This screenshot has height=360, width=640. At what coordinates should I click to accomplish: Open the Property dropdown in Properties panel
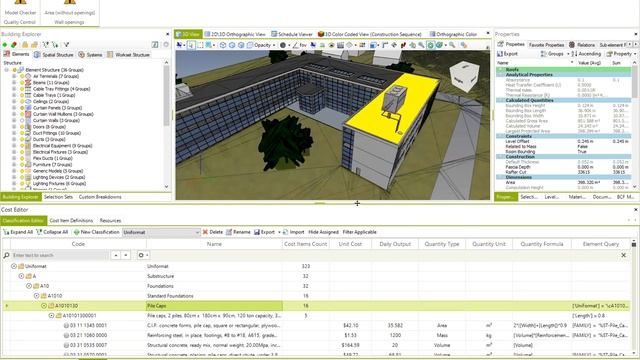(635, 54)
